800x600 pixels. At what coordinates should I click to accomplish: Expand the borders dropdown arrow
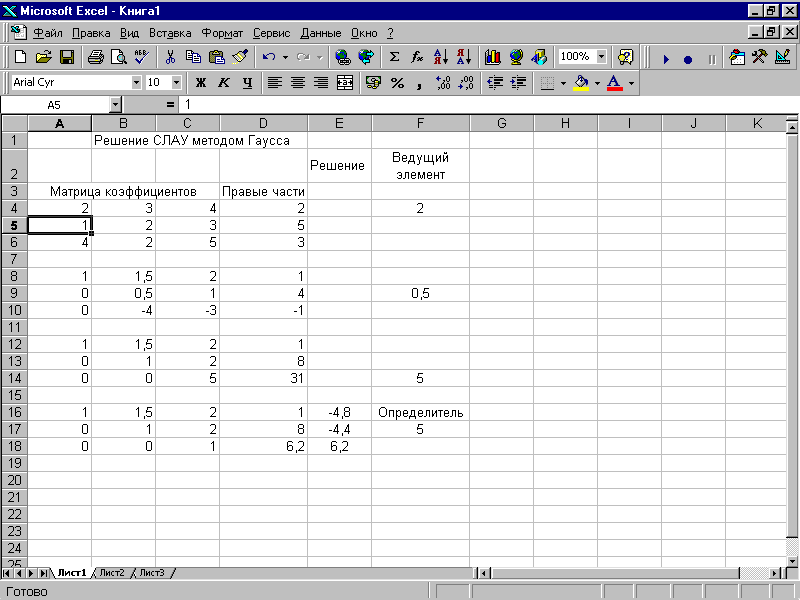[563, 83]
